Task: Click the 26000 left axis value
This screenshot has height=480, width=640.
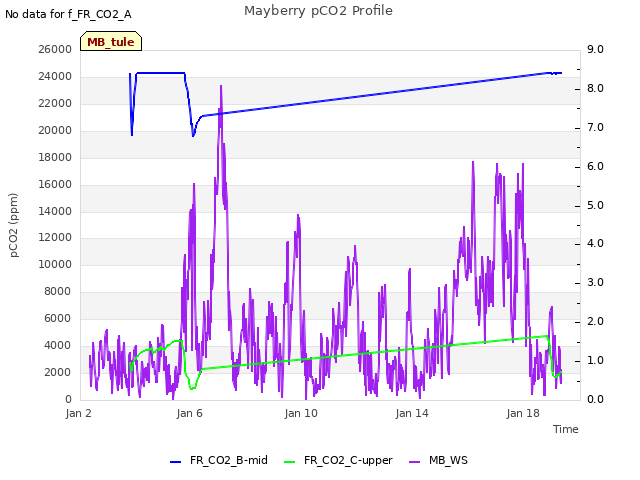Action: pyautogui.click(x=55, y=49)
